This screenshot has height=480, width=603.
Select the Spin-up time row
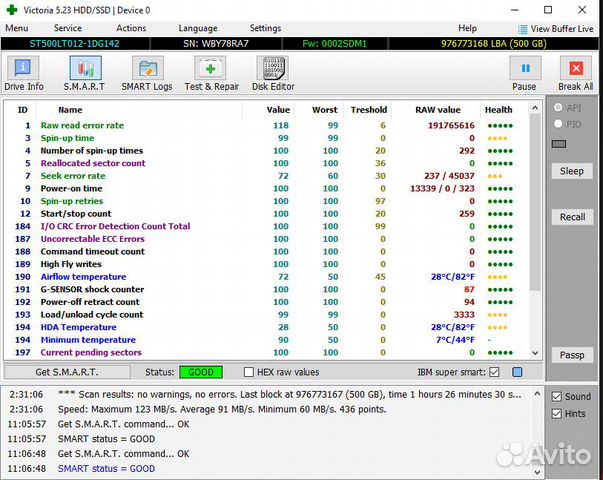click(x=265, y=138)
